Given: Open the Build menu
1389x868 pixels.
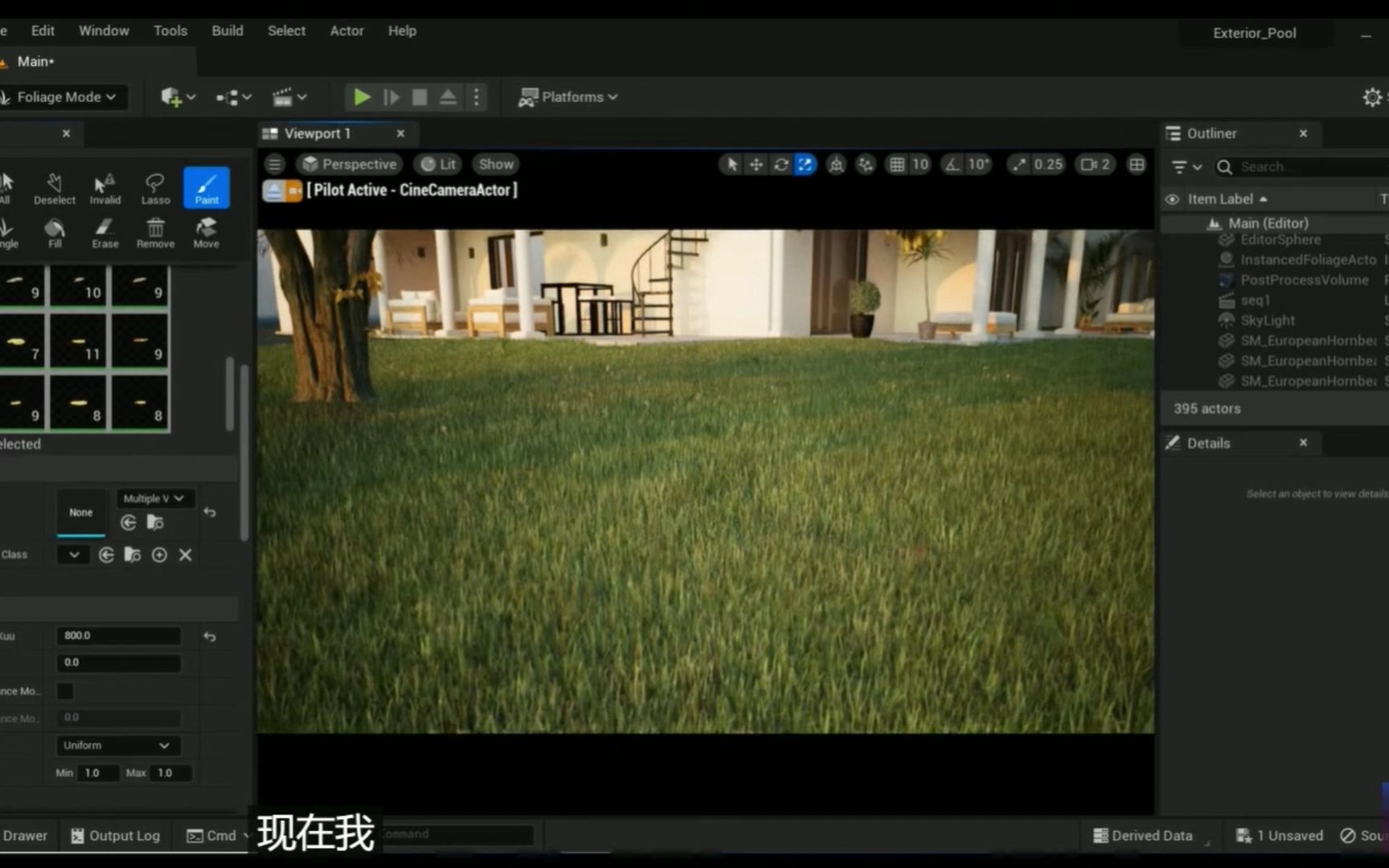Looking at the screenshot, I should pos(227,31).
